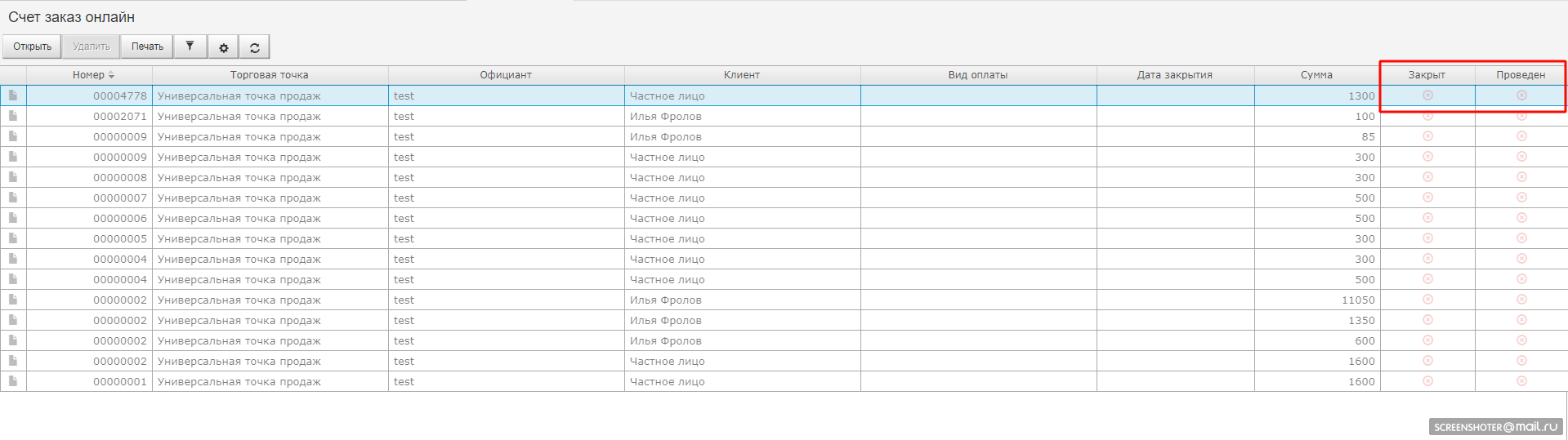Sort by the Номер column arrow
The width and height of the screenshot is (1568, 440).
(x=111, y=75)
